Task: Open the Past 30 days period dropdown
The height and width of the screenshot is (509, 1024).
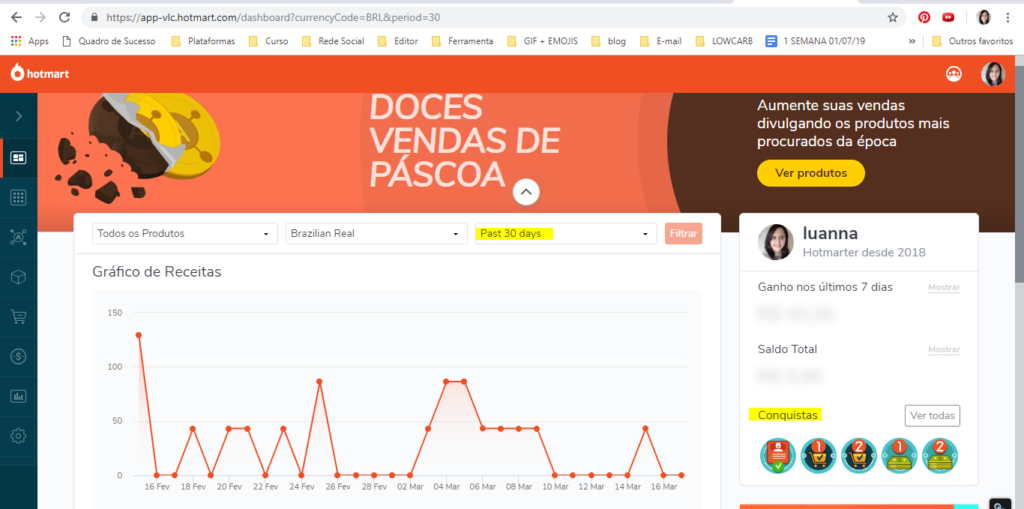Action: 565,234
